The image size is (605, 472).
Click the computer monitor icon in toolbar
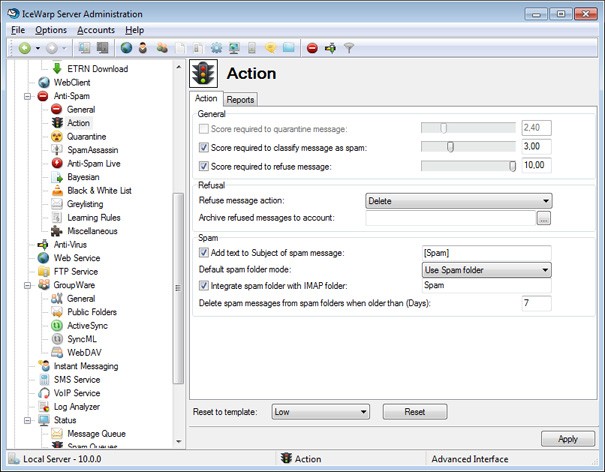pyautogui.click(x=234, y=48)
